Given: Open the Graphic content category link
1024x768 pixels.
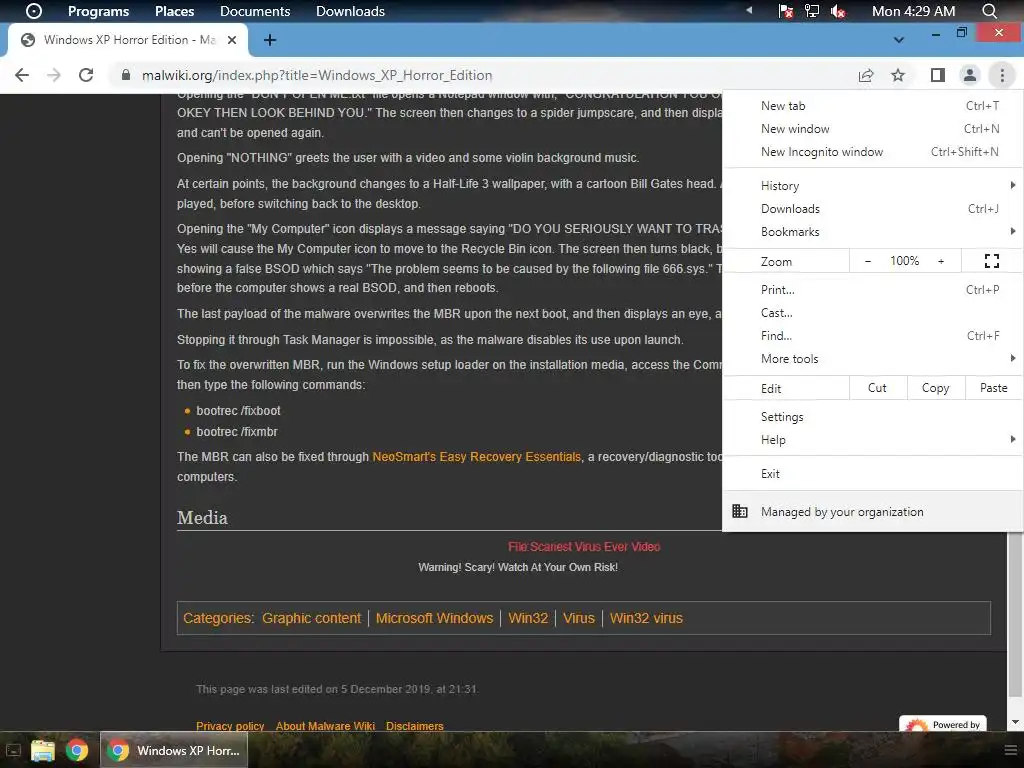Looking at the screenshot, I should pyautogui.click(x=312, y=618).
